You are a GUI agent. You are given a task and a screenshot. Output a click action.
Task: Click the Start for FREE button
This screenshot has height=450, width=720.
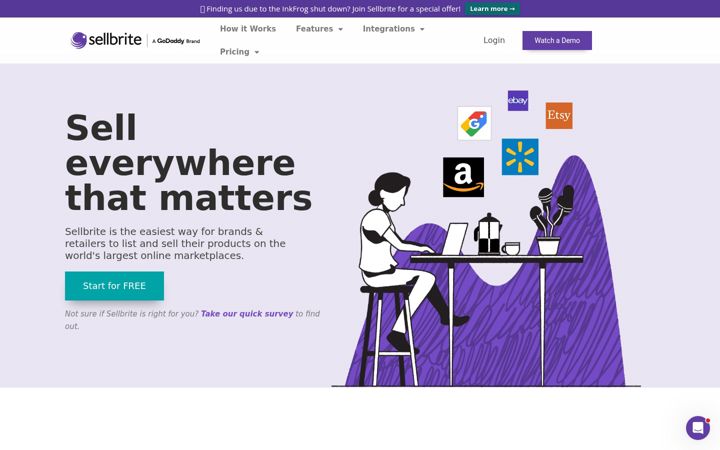[x=114, y=286]
